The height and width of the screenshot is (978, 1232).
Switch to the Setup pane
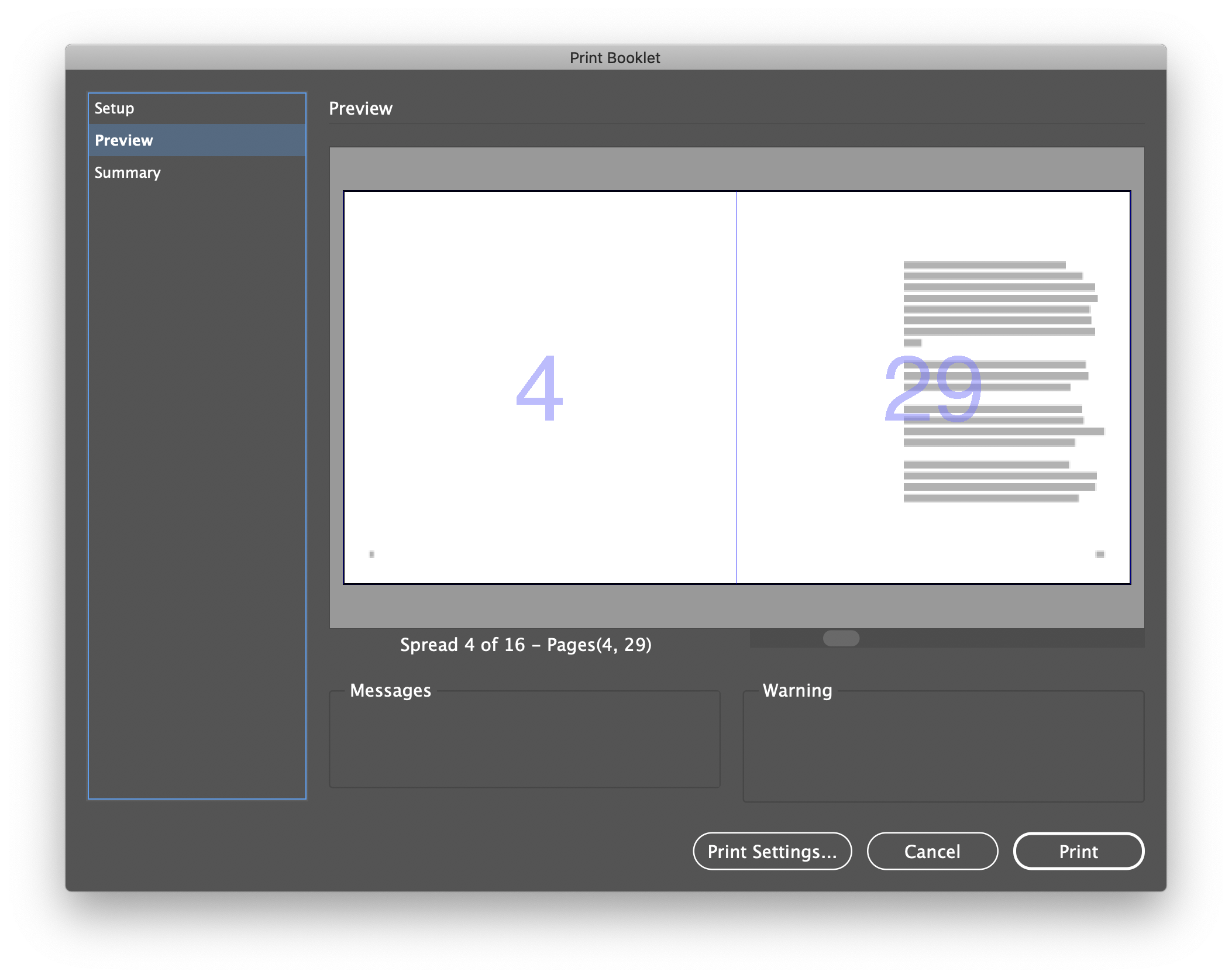point(197,108)
